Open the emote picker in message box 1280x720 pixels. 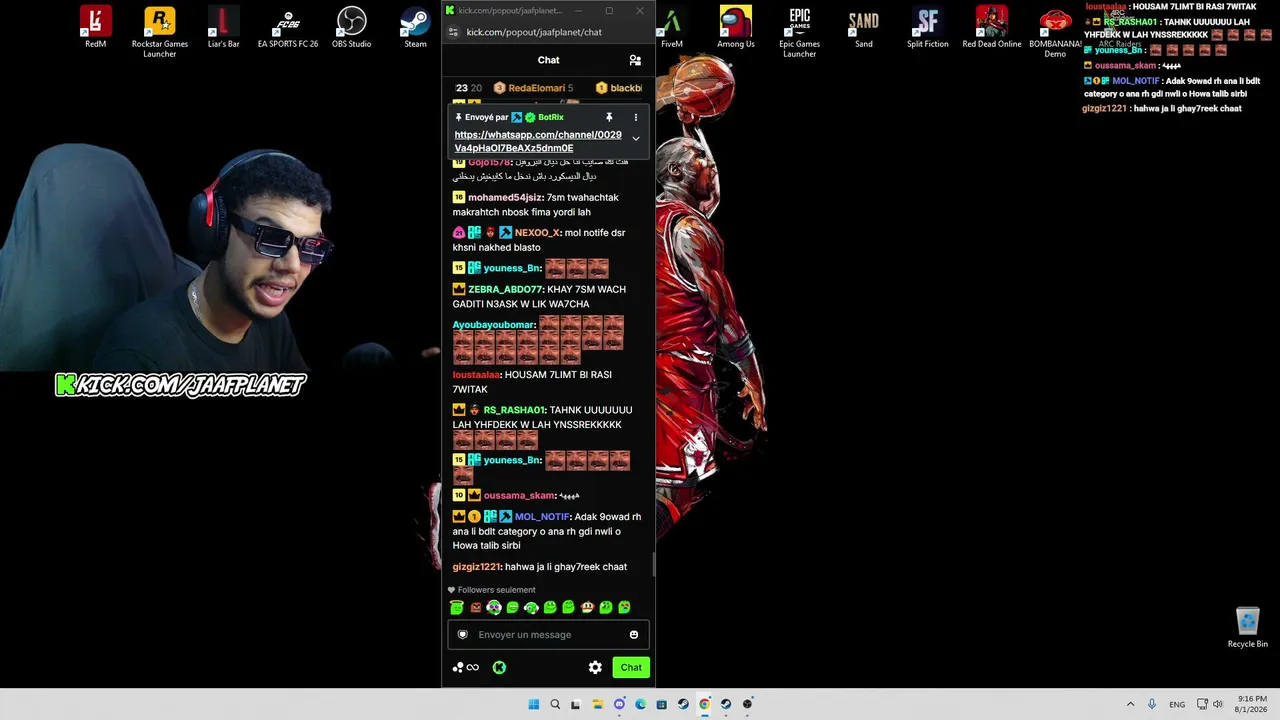click(x=633, y=634)
